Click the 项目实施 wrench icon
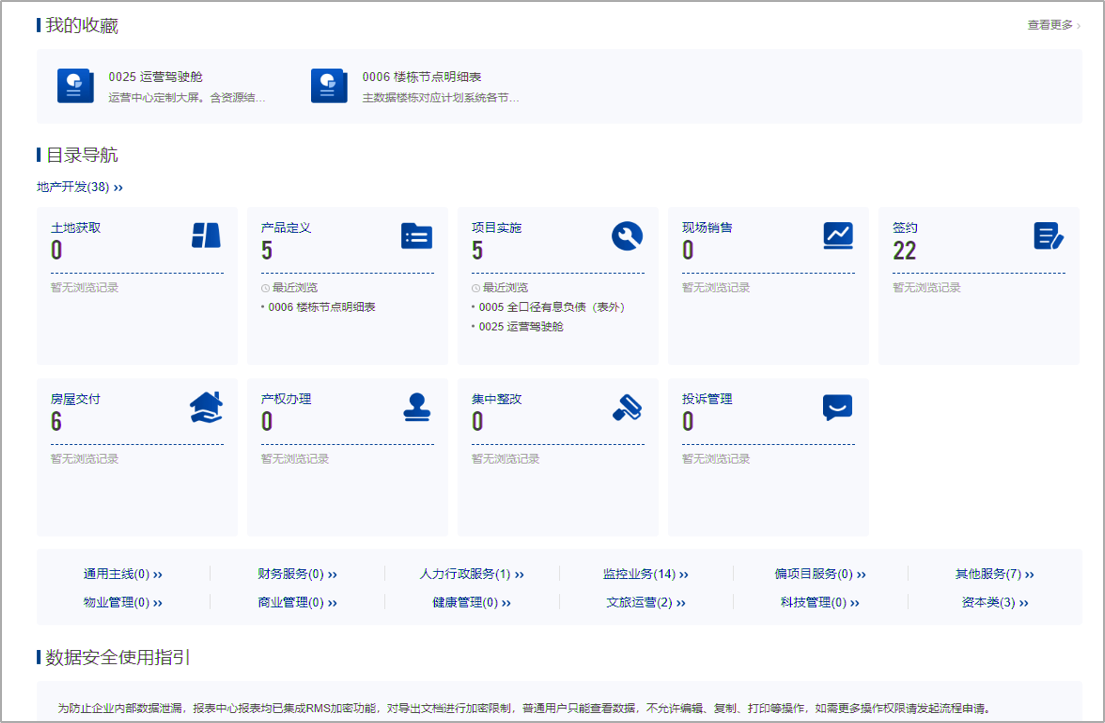This screenshot has width=1105, height=723. point(627,236)
